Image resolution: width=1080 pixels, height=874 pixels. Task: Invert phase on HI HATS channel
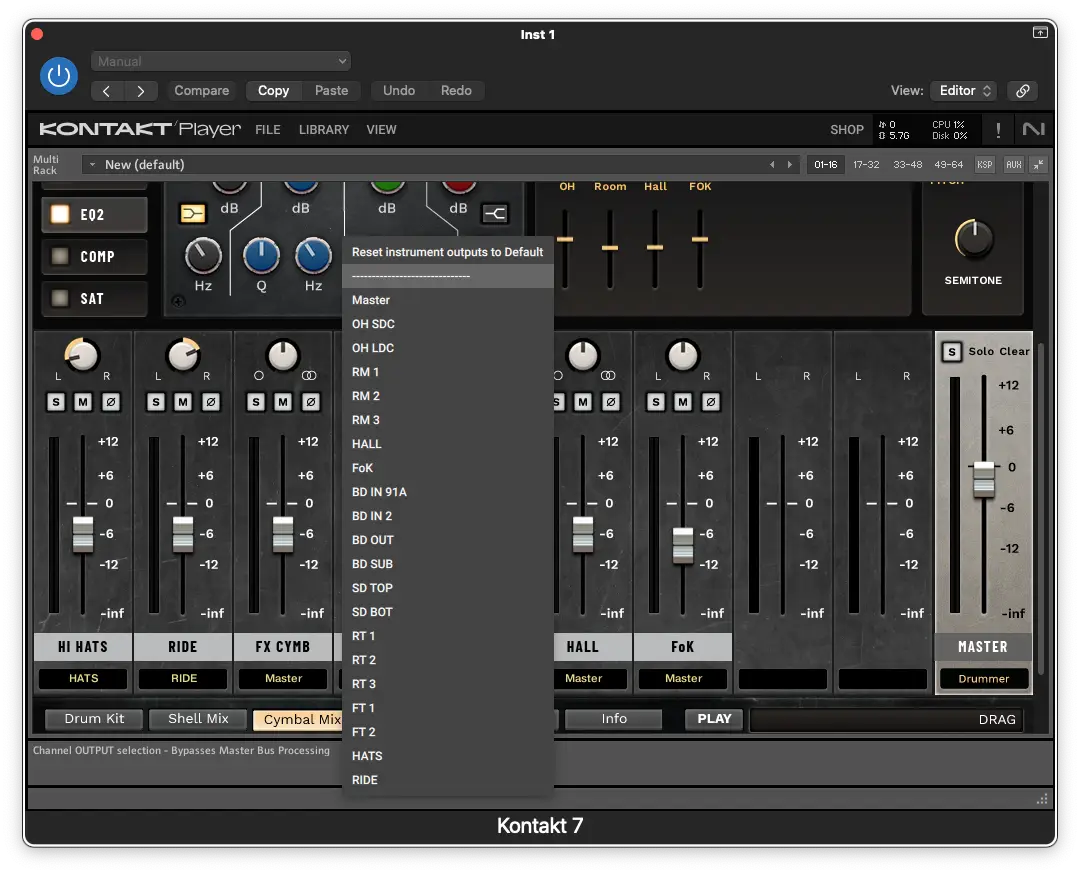point(110,402)
